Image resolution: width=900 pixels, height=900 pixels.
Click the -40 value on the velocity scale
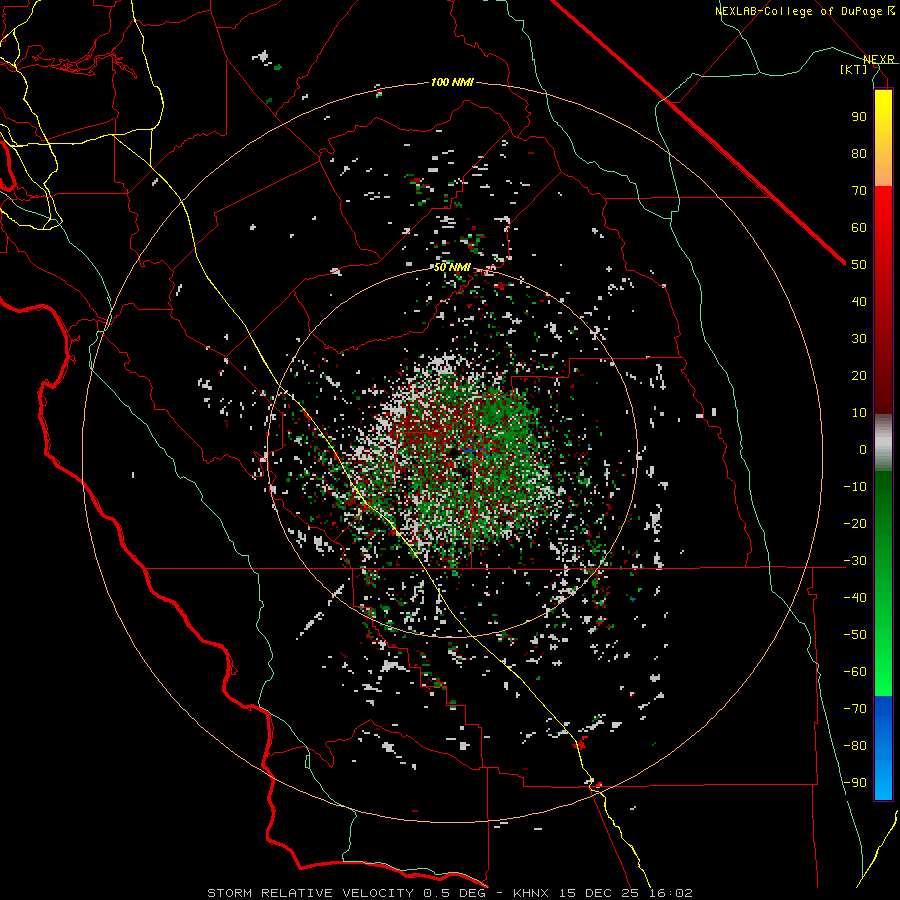tap(855, 598)
